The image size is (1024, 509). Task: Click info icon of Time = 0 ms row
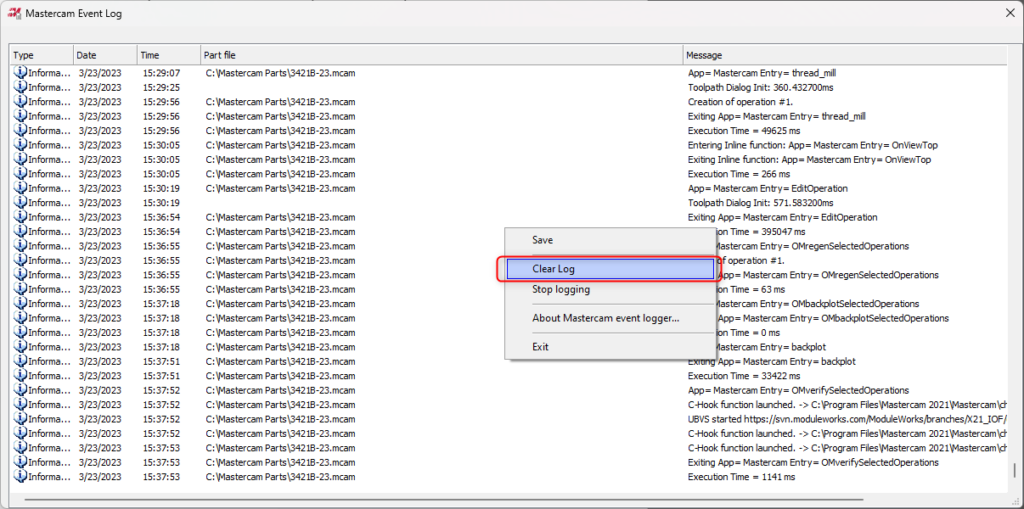(x=20, y=332)
